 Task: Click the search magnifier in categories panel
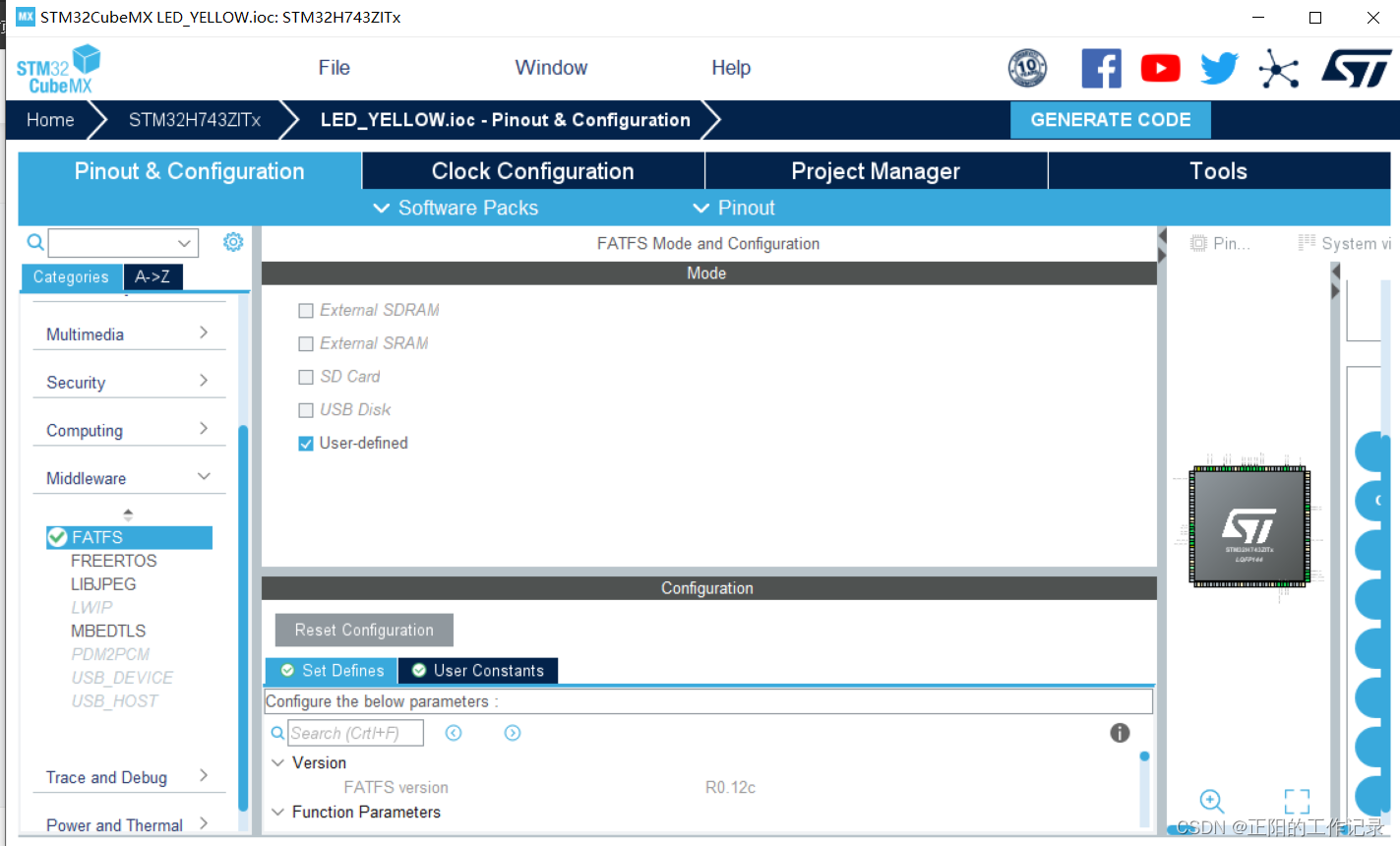click(x=35, y=242)
